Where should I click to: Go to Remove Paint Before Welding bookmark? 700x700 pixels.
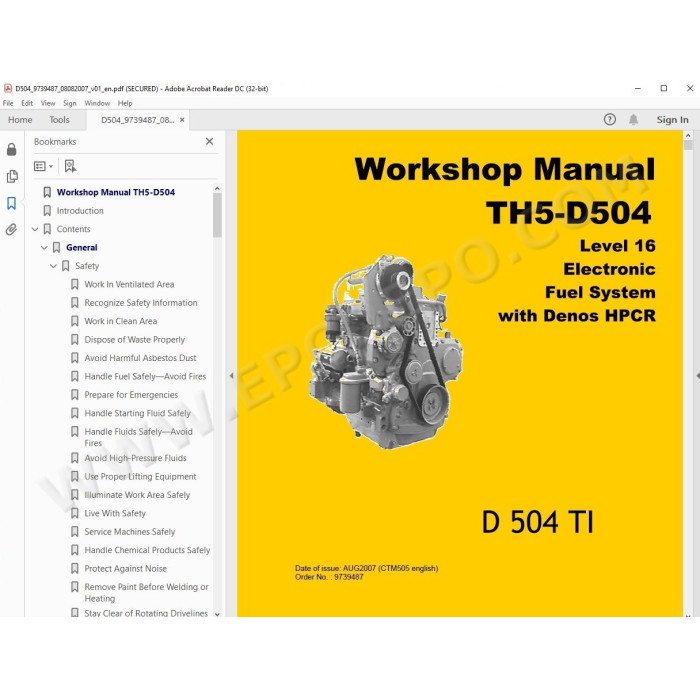(x=146, y=592)
